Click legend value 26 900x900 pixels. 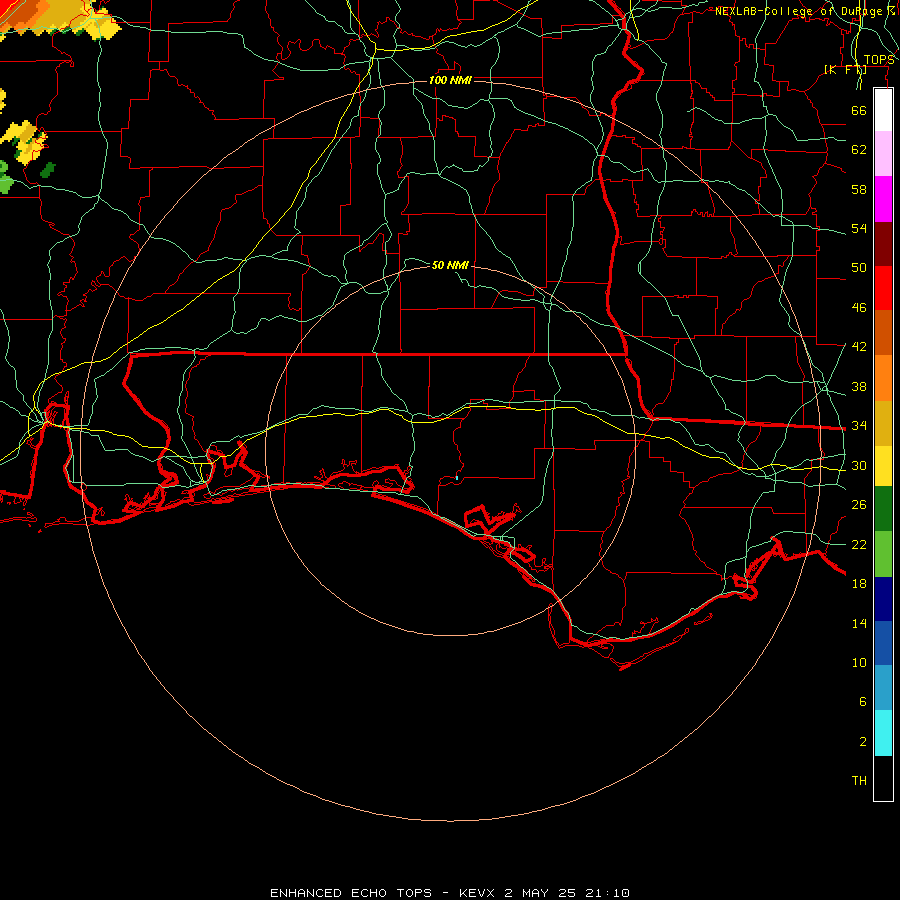point(859,505)
